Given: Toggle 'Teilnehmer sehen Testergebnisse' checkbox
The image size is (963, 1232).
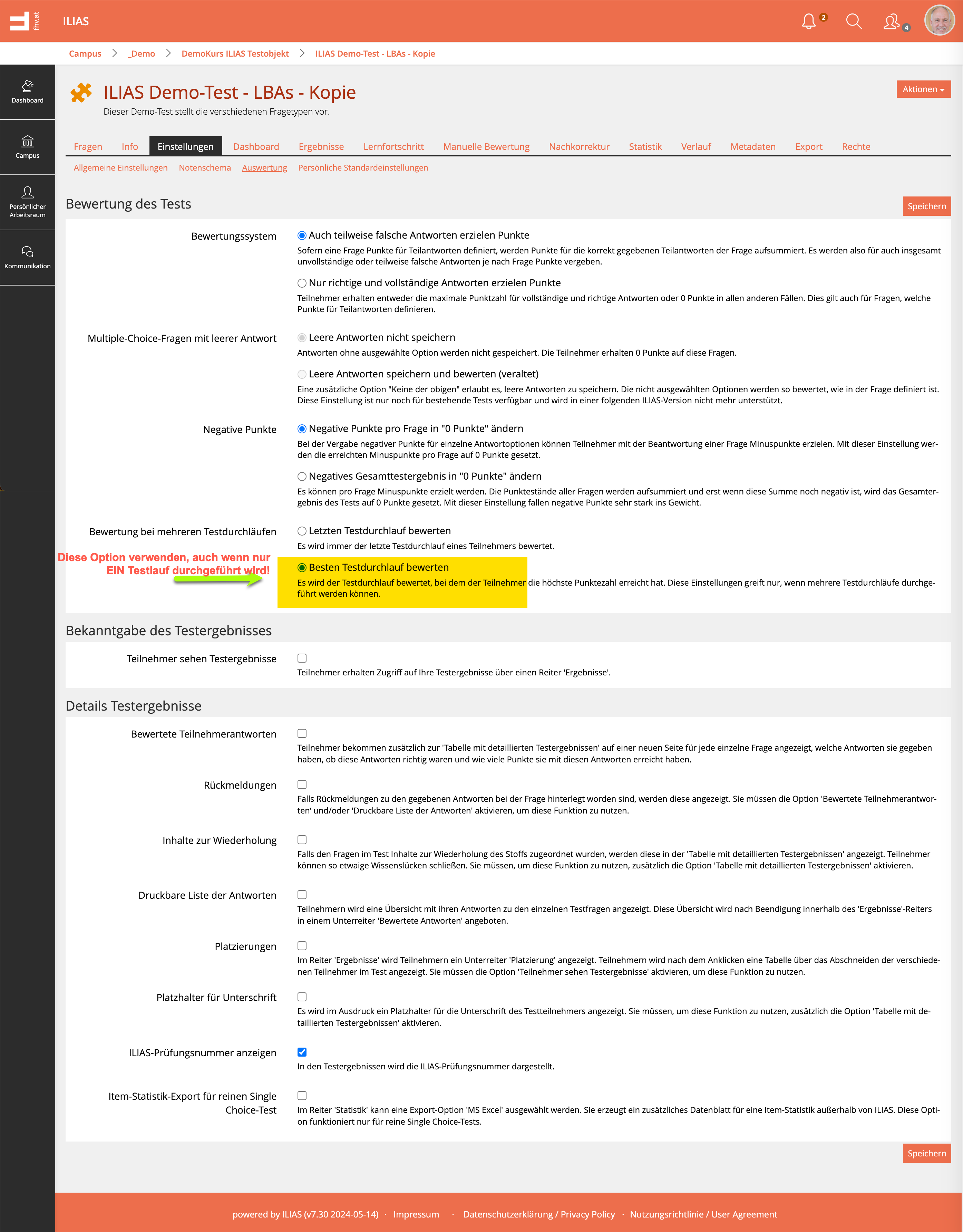Looking at the screenshot, I should tap(302, 658).
